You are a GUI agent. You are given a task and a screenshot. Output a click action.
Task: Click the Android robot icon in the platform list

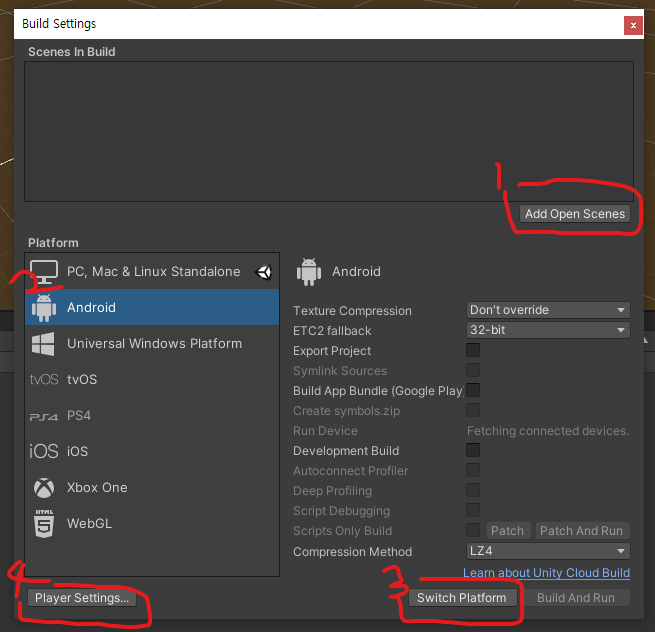pos(44,308)
